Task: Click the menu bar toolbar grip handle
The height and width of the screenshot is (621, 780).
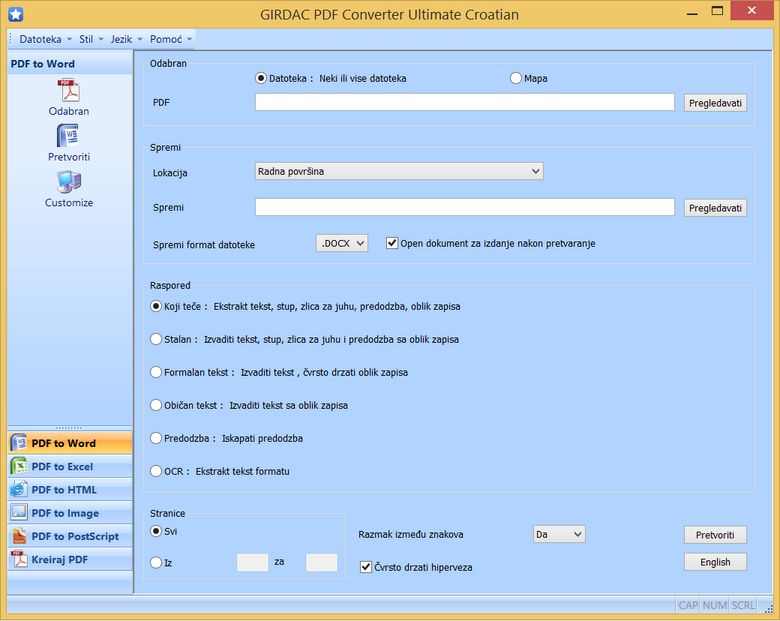Action: tap(11, 39)
